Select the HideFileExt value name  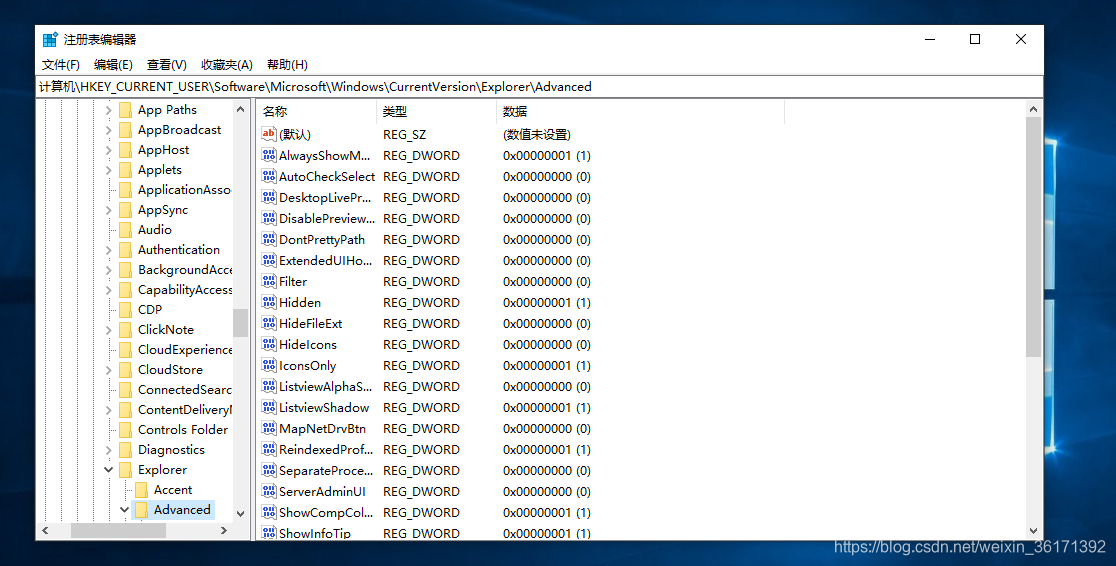pos(310,323)
